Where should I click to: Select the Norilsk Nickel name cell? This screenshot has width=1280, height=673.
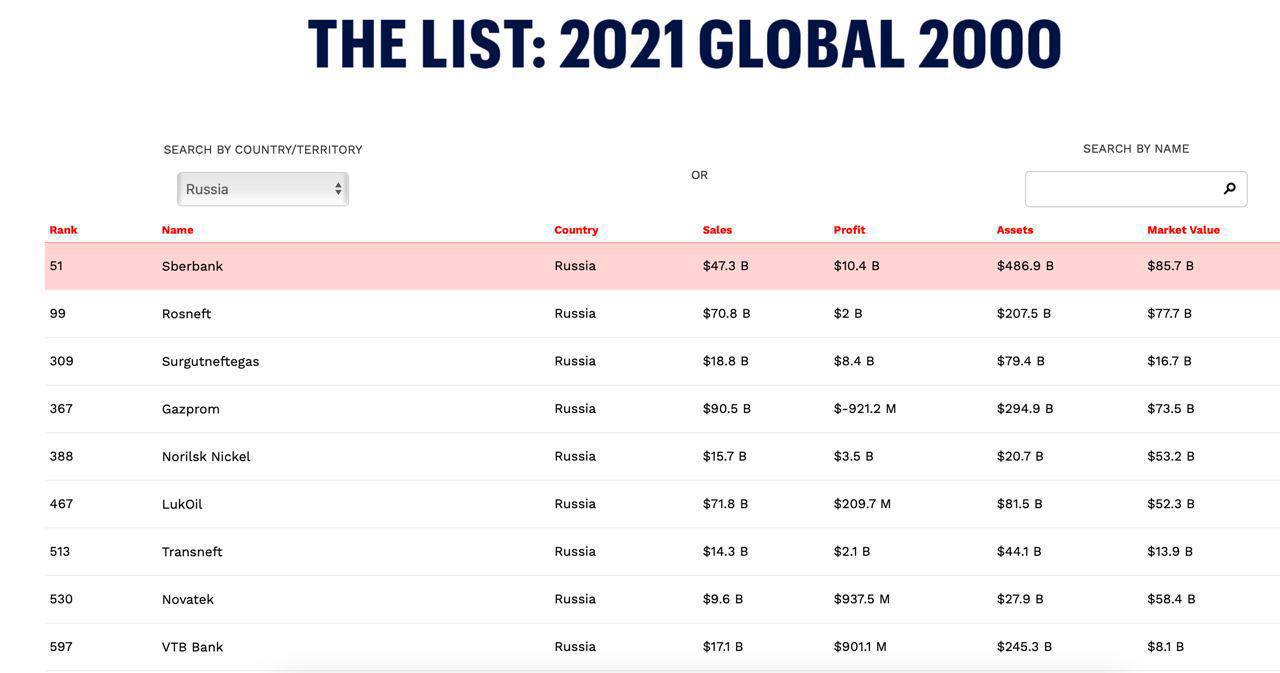[206, 457]
